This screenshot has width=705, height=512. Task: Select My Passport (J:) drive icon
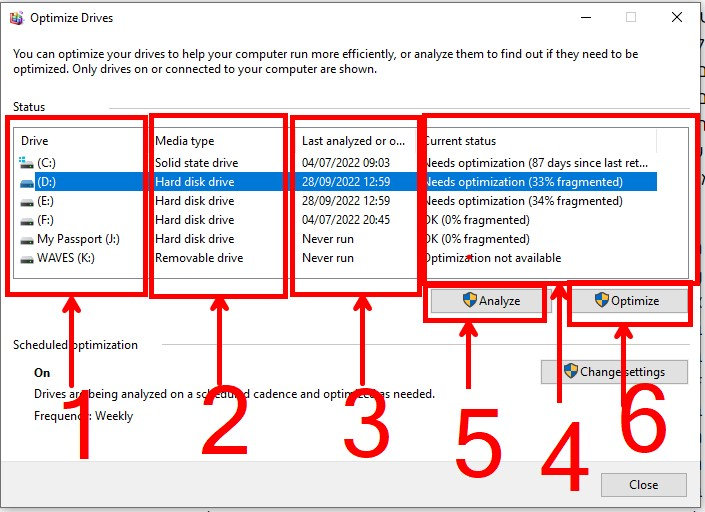(27, 240)
